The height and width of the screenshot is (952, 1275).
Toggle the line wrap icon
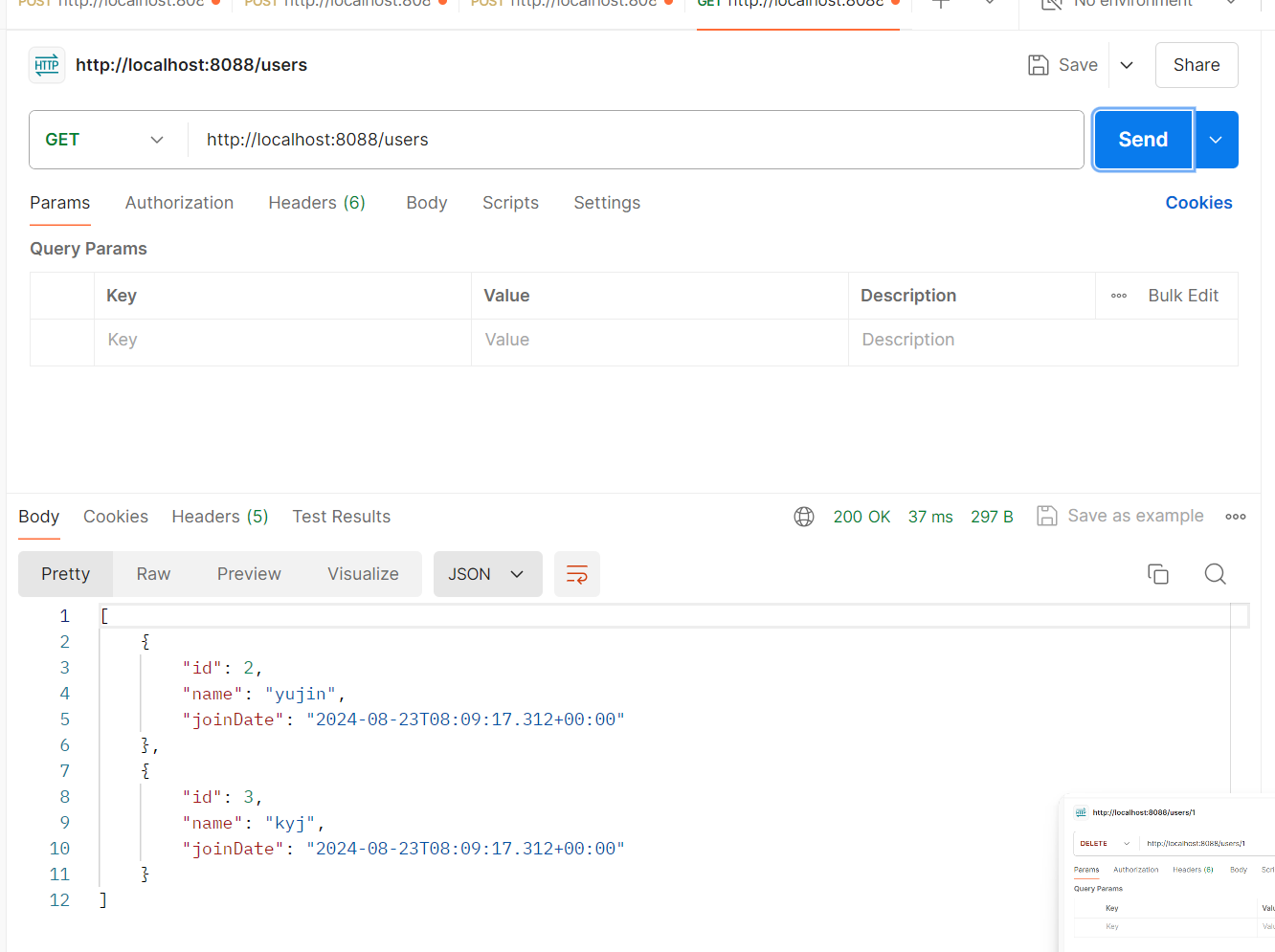(x=577, y=574)
